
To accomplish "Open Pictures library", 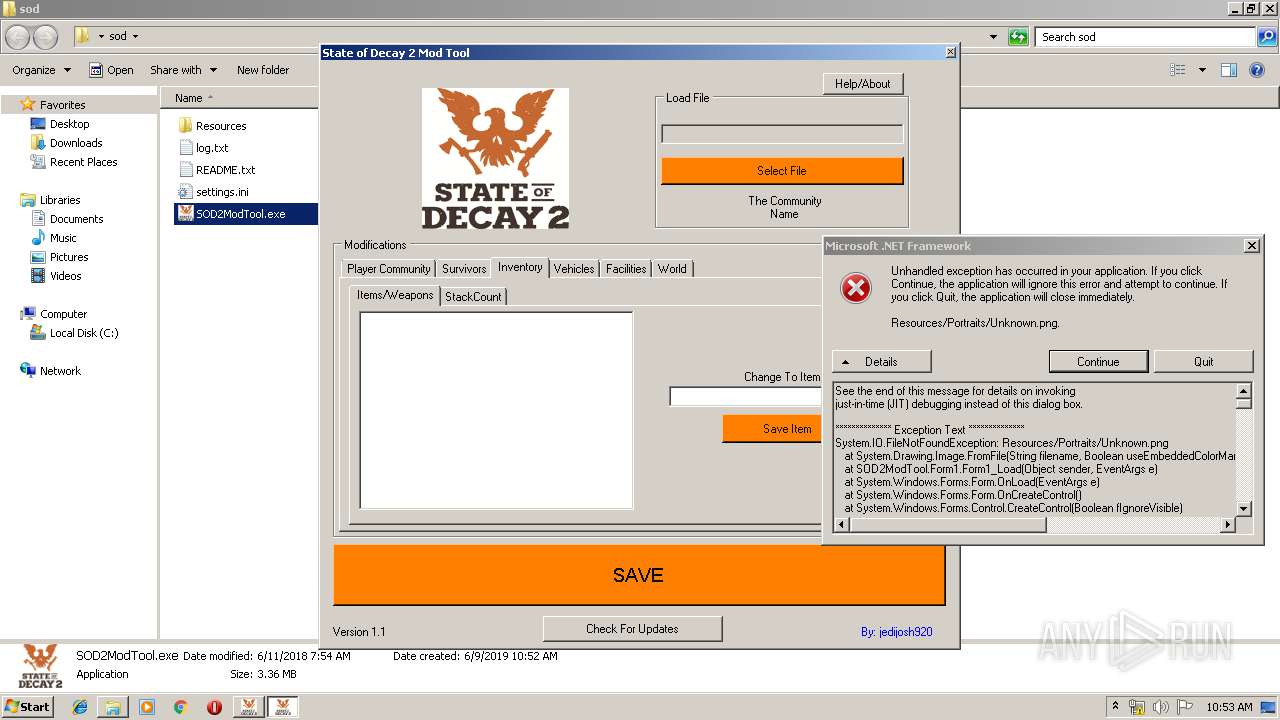I will pyautogui.click(x=69, y=257).
